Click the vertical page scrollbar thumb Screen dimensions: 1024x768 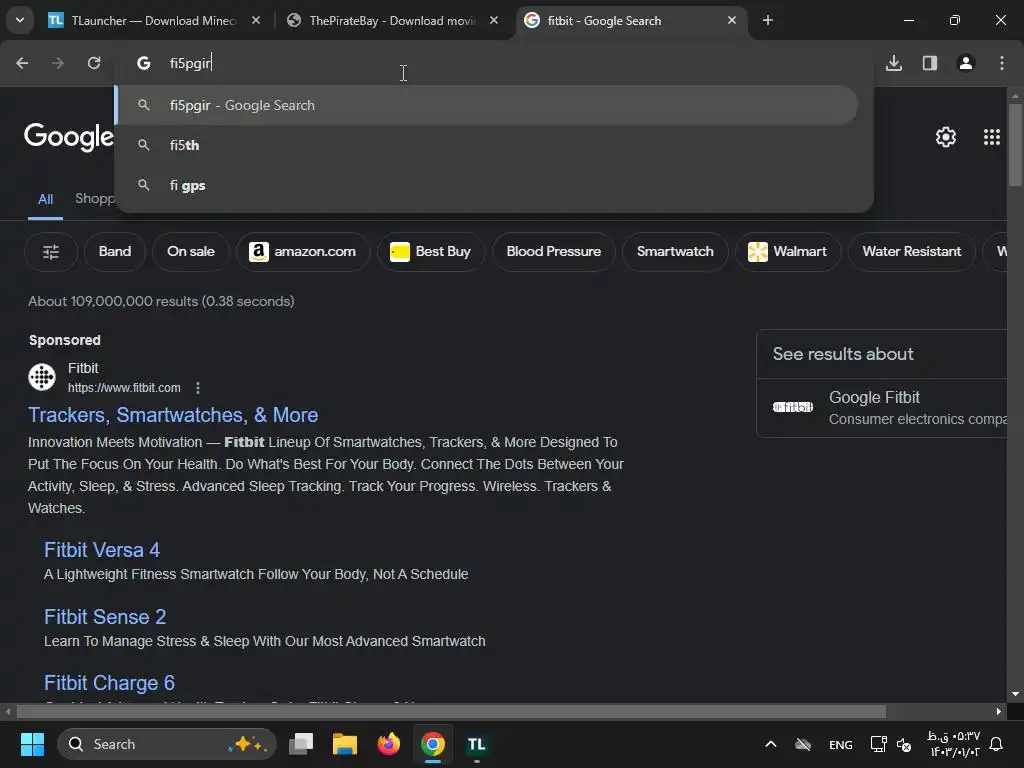[1015, 145]
